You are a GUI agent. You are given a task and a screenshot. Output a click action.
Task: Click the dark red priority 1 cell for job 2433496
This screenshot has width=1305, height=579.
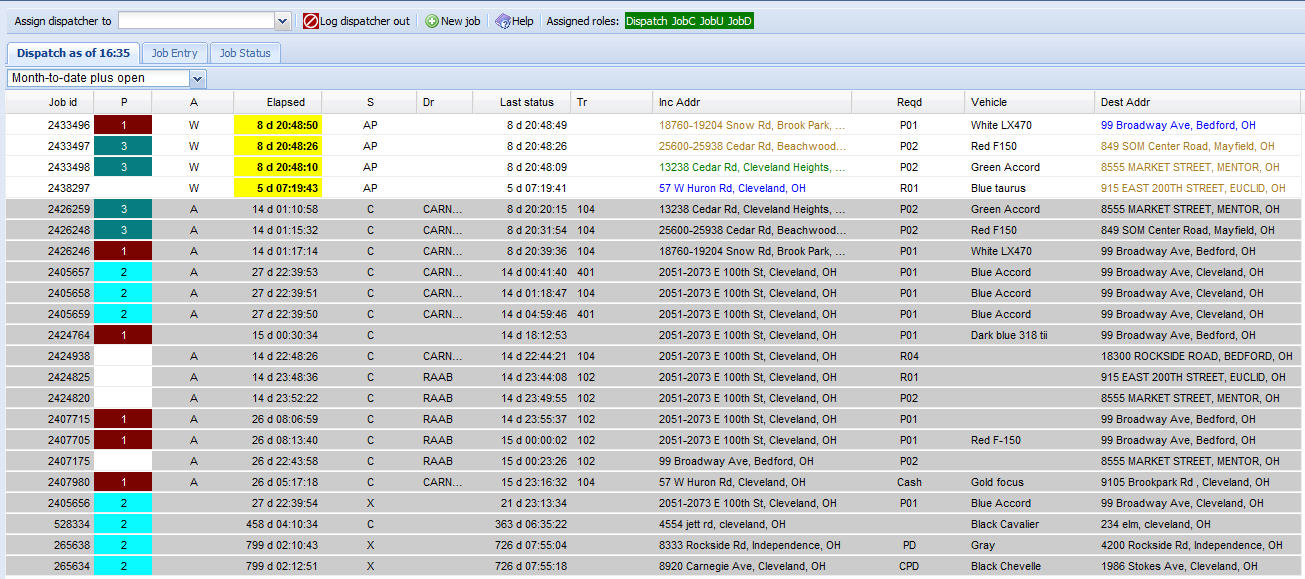[x=123, y=125]
